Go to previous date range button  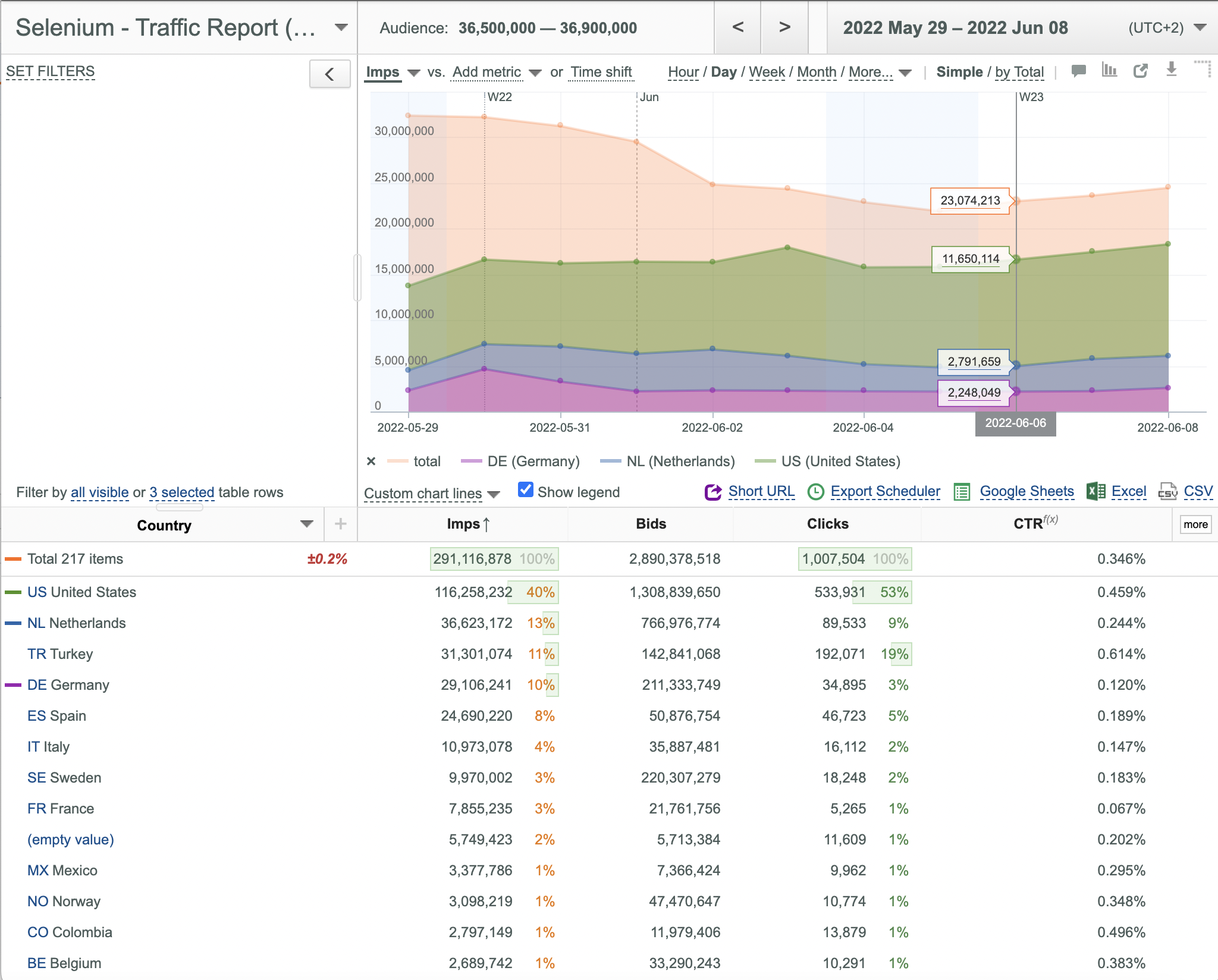(737, 27)
